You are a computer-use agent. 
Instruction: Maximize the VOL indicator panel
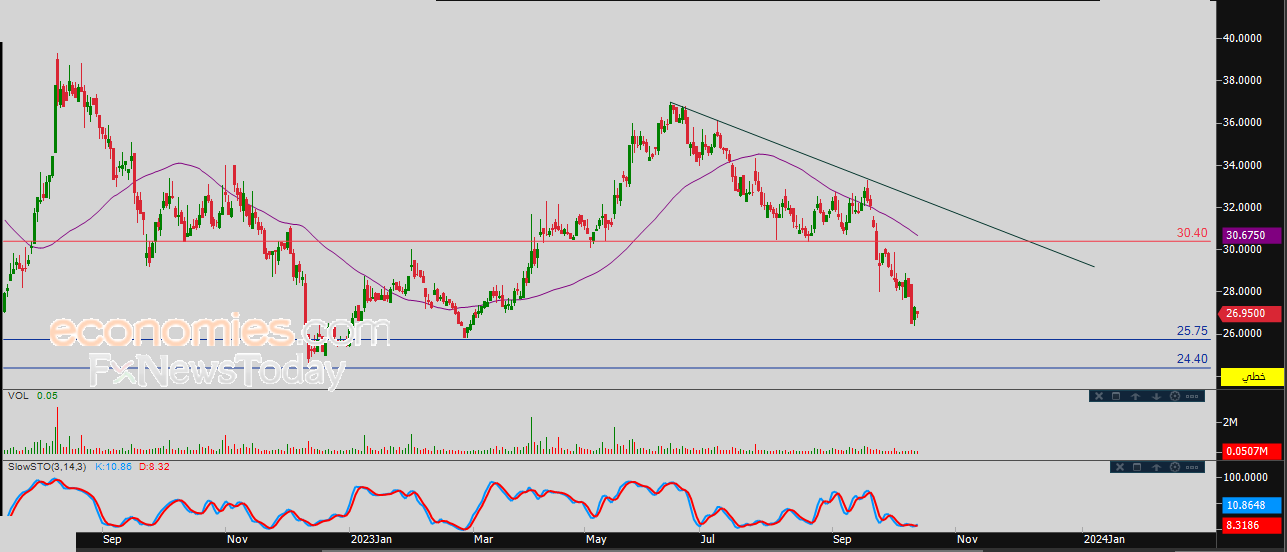[x=1116, y=396]
